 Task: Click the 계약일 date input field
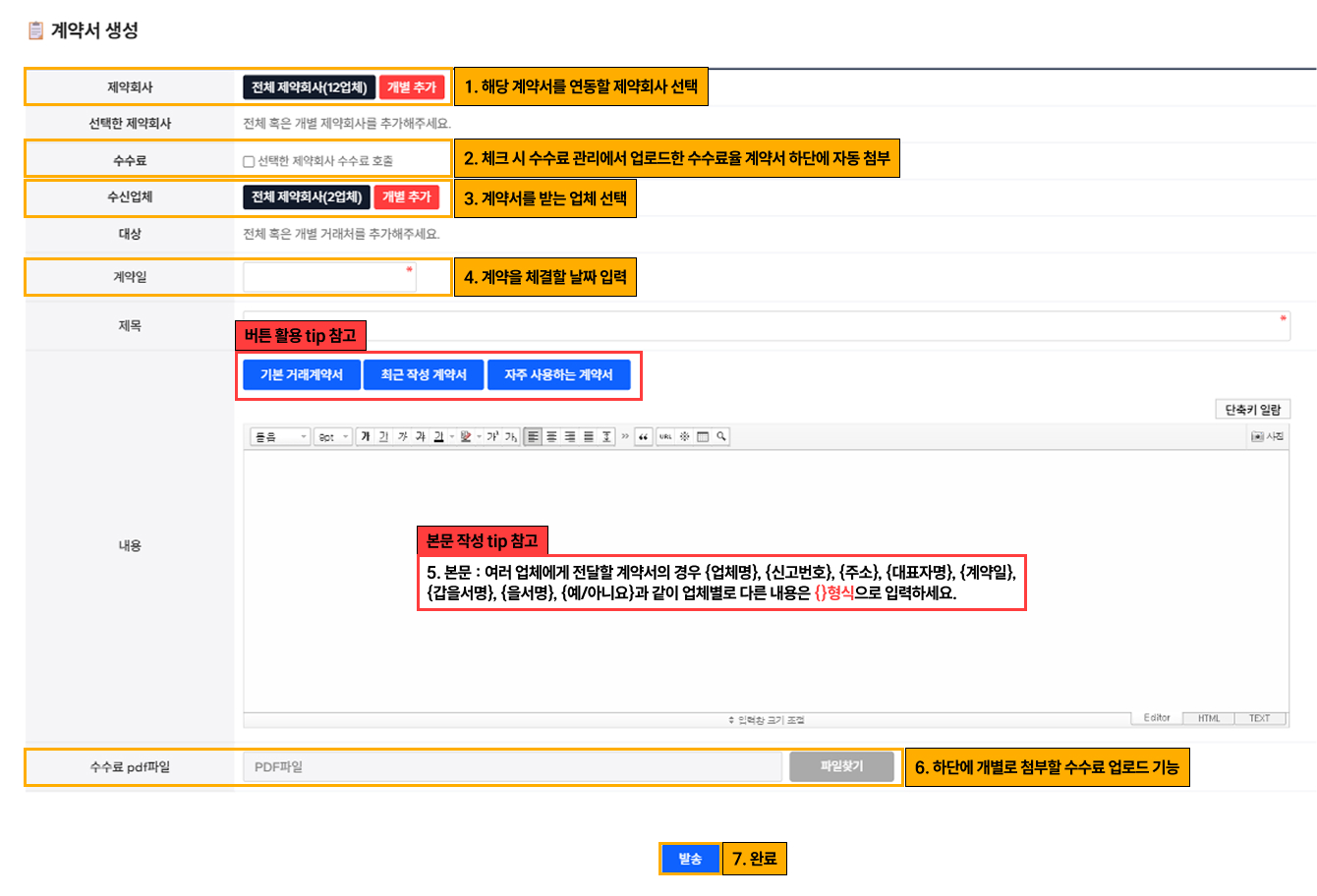point(329,277)
